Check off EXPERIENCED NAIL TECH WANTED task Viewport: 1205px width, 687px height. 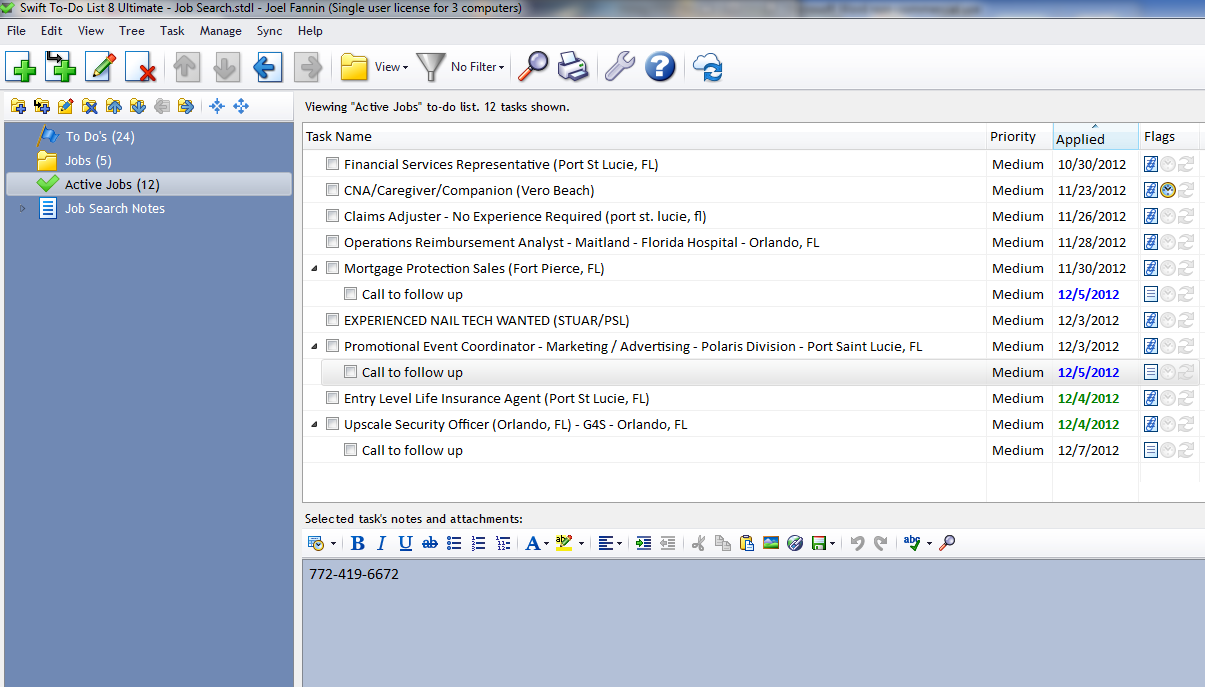[333, 320]
